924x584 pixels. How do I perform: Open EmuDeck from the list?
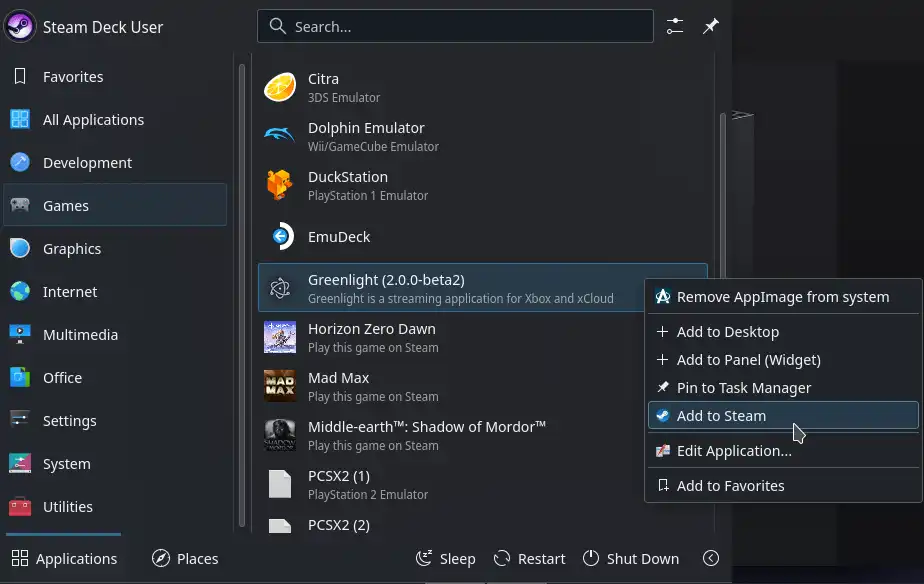(338, 237)
